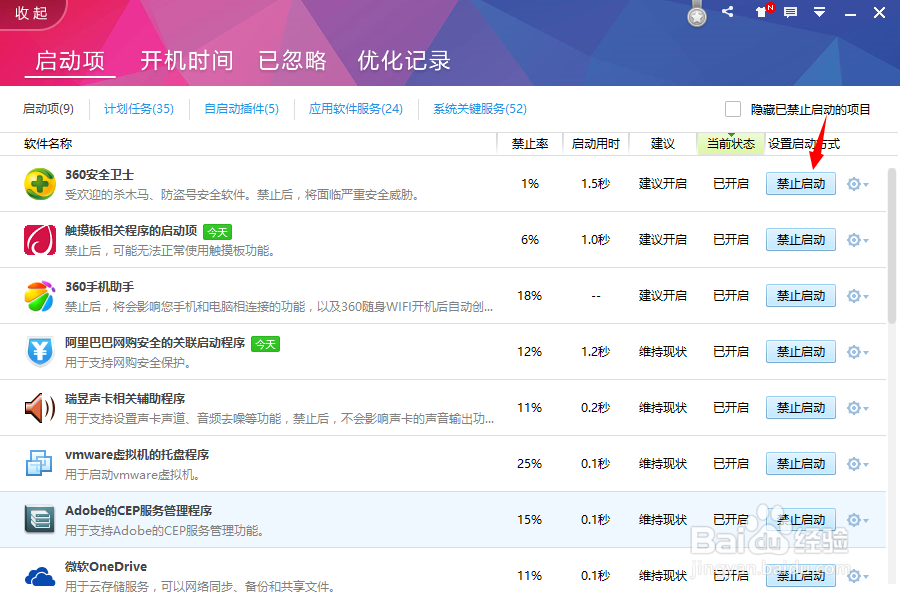Switch to the 开机时间 tab
This screenshot has width=900, height=600.
tap(186, 61)
